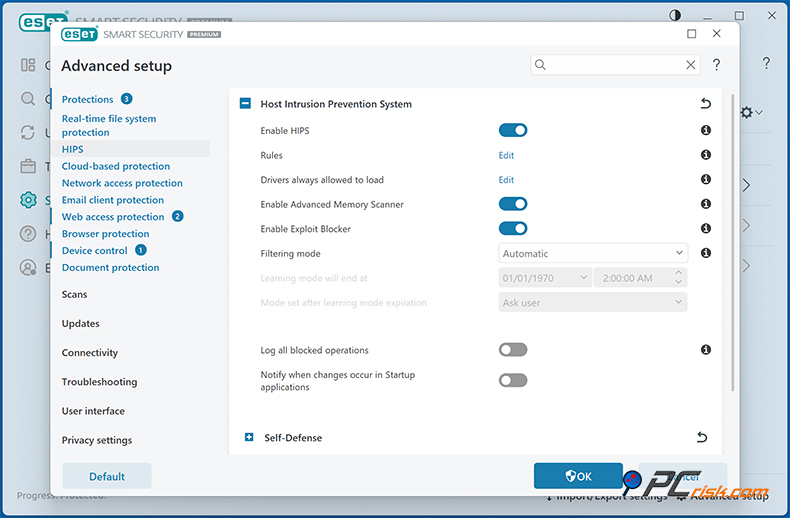Screen dimensions: 790x518
Task: Toggle contrast theme icon in main window
Action: click(675, 16)
